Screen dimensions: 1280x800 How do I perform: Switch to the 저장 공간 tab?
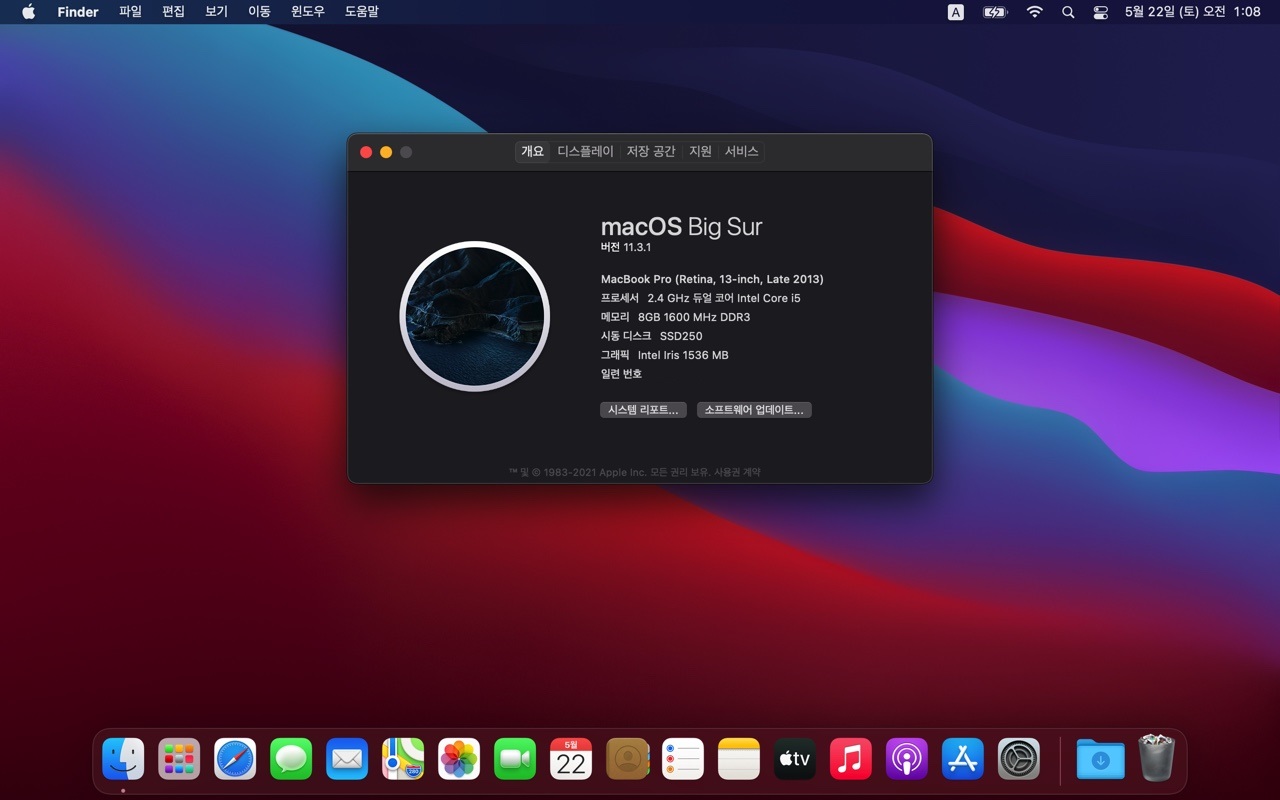point(651,151)
